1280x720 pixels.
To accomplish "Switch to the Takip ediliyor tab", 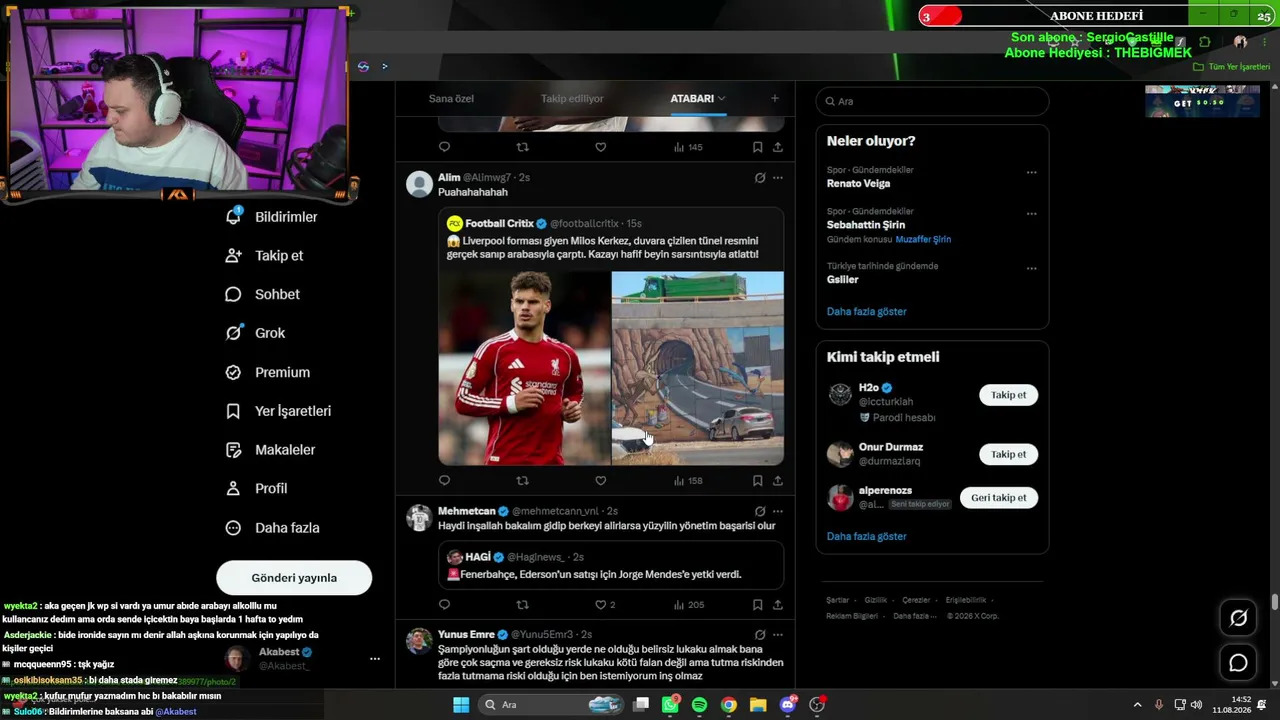I will click(x=572, y=99).
